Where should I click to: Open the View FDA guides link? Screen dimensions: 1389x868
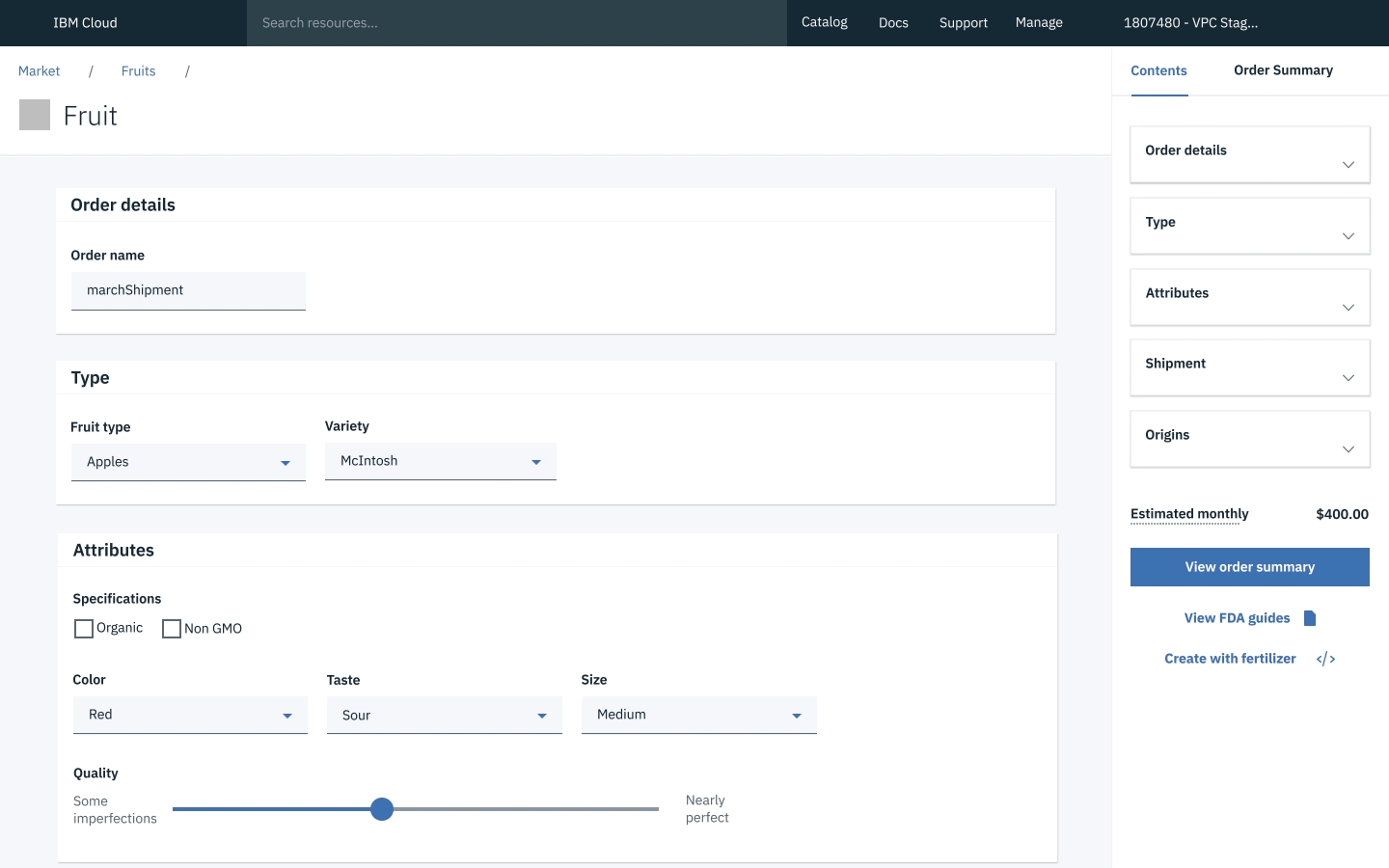click(x=1237, y=618)
